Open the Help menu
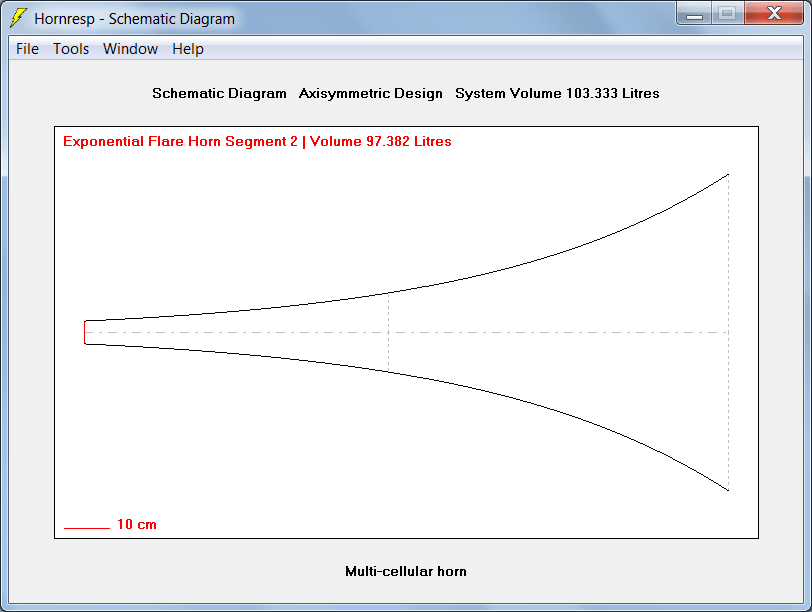Image resolution: width=812 pixels, height=612 pixels. pos(187,49)
